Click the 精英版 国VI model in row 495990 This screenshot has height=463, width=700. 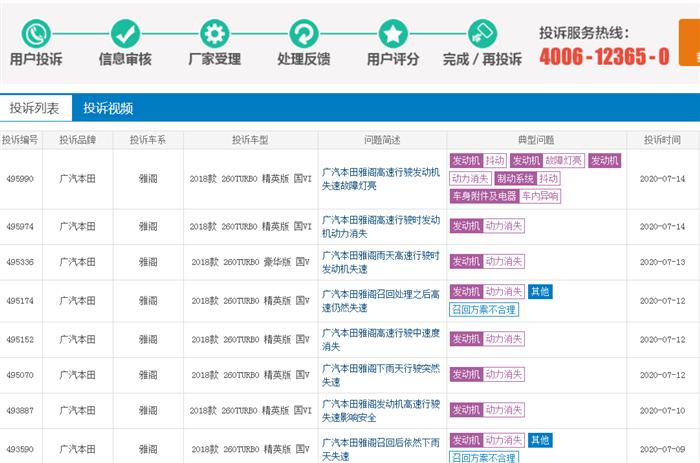click(250, 179)
